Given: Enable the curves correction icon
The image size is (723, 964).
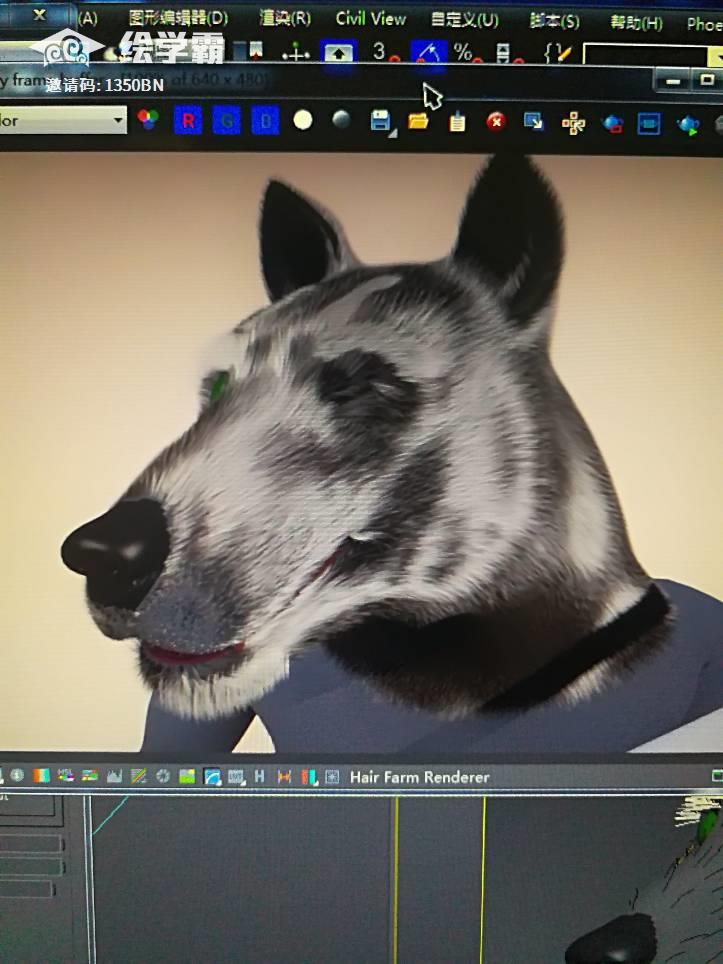Looking at the screenshot, I should tap(138, 776).
